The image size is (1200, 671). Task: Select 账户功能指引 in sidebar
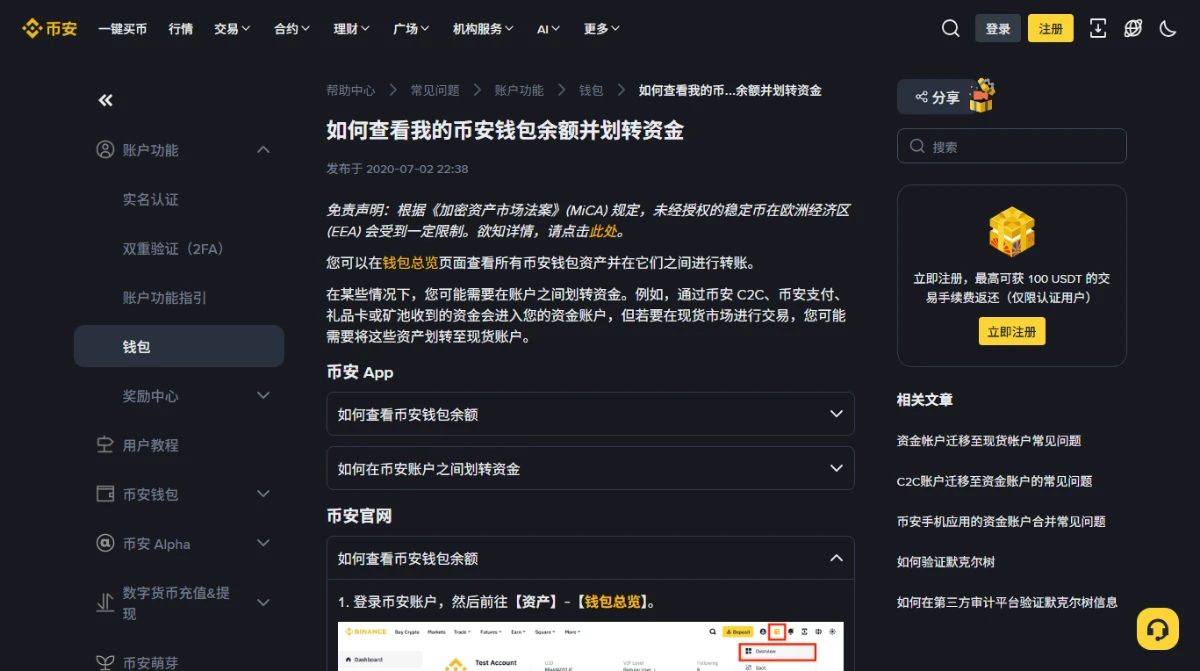coord(165,297)
